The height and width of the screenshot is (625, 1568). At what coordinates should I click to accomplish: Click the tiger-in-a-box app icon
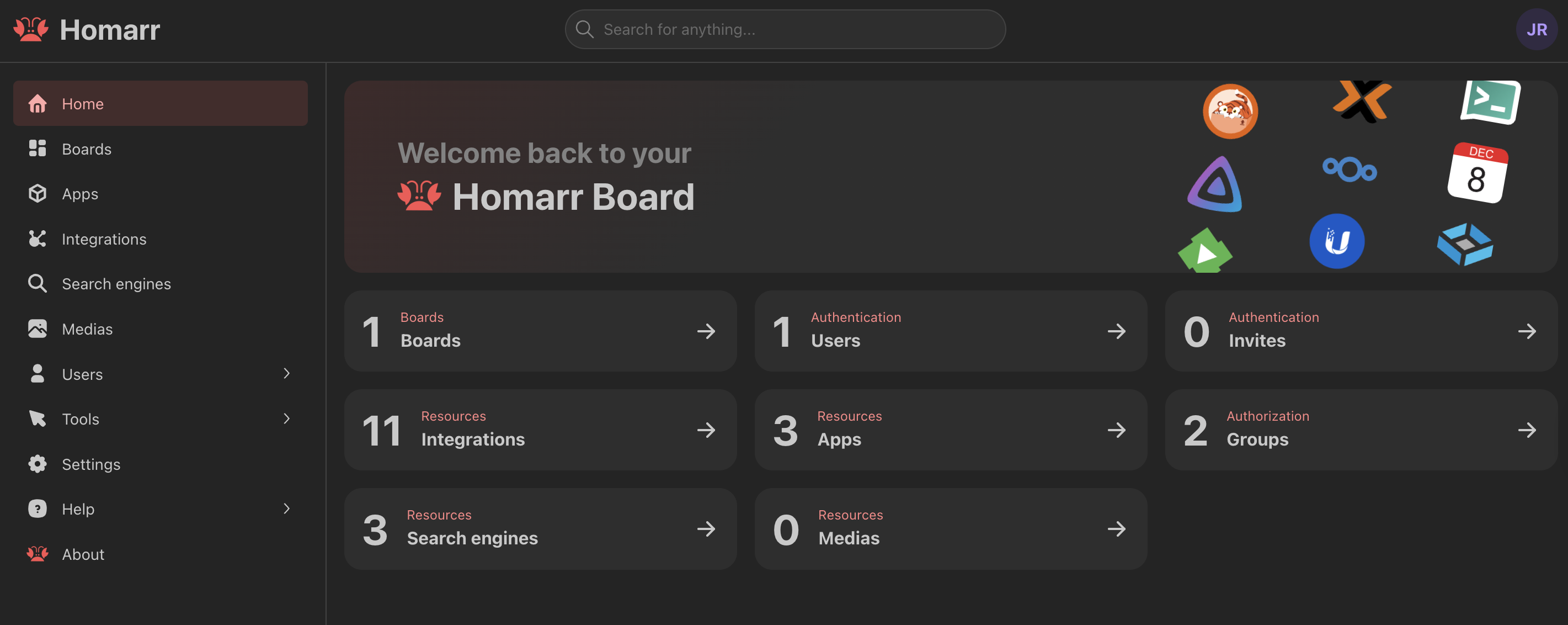1231,111
